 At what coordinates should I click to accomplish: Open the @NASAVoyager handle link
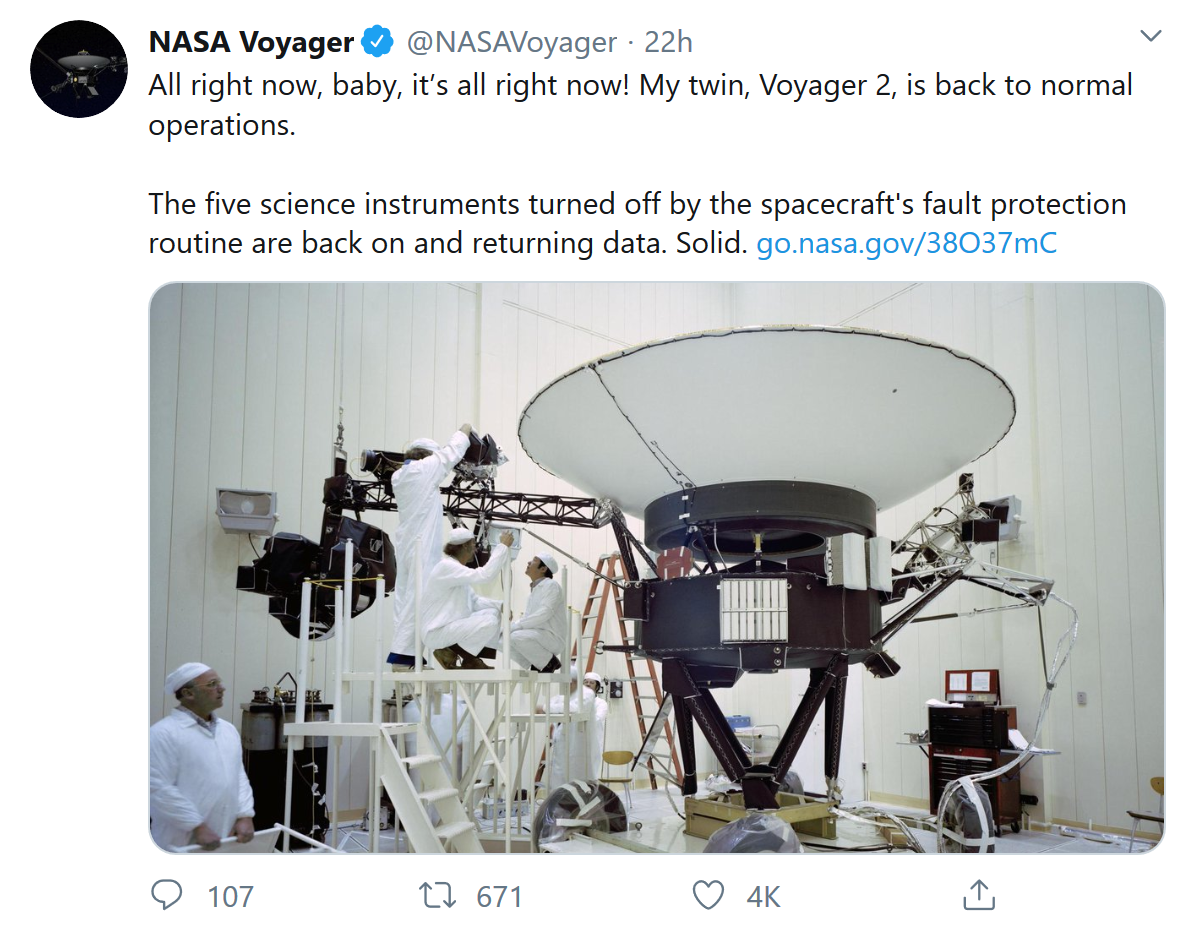(510, 42)
